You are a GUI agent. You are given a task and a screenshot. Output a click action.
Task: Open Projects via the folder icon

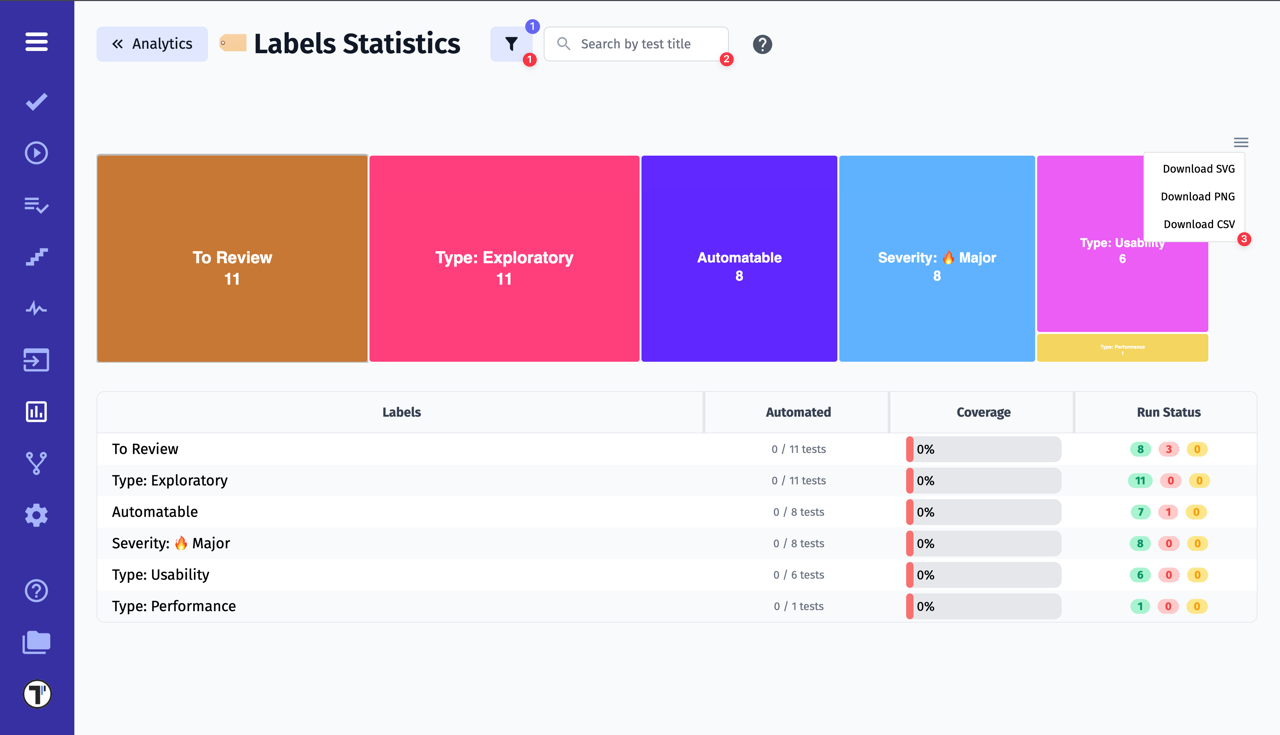36,642
